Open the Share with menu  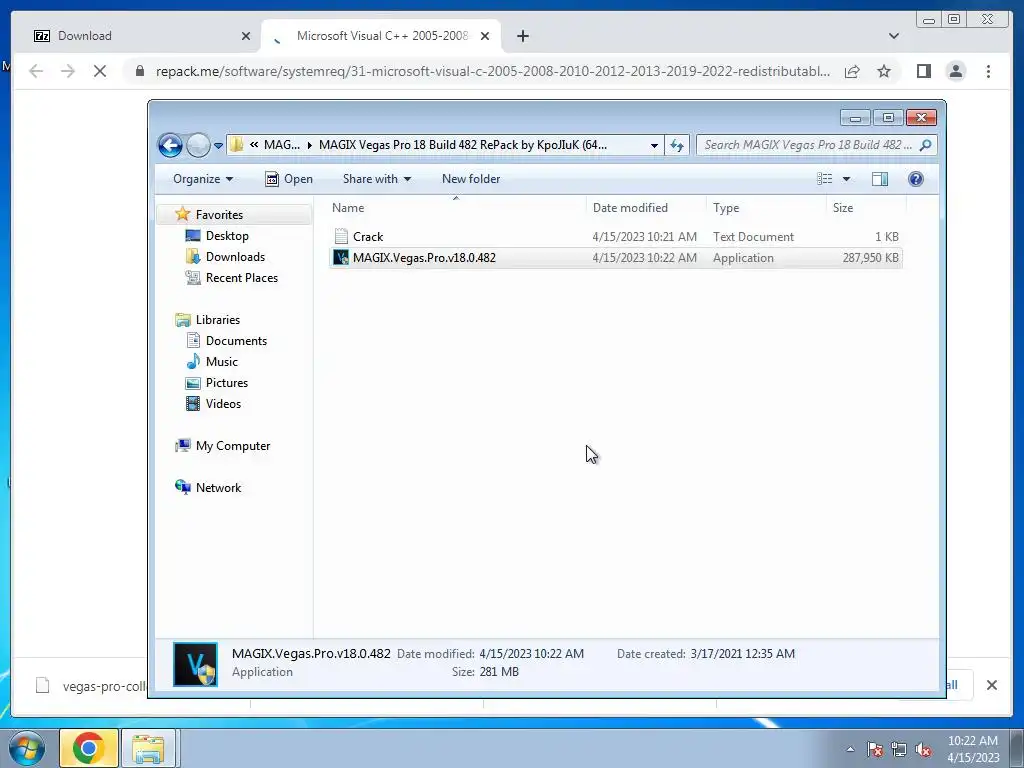[377, 179]
